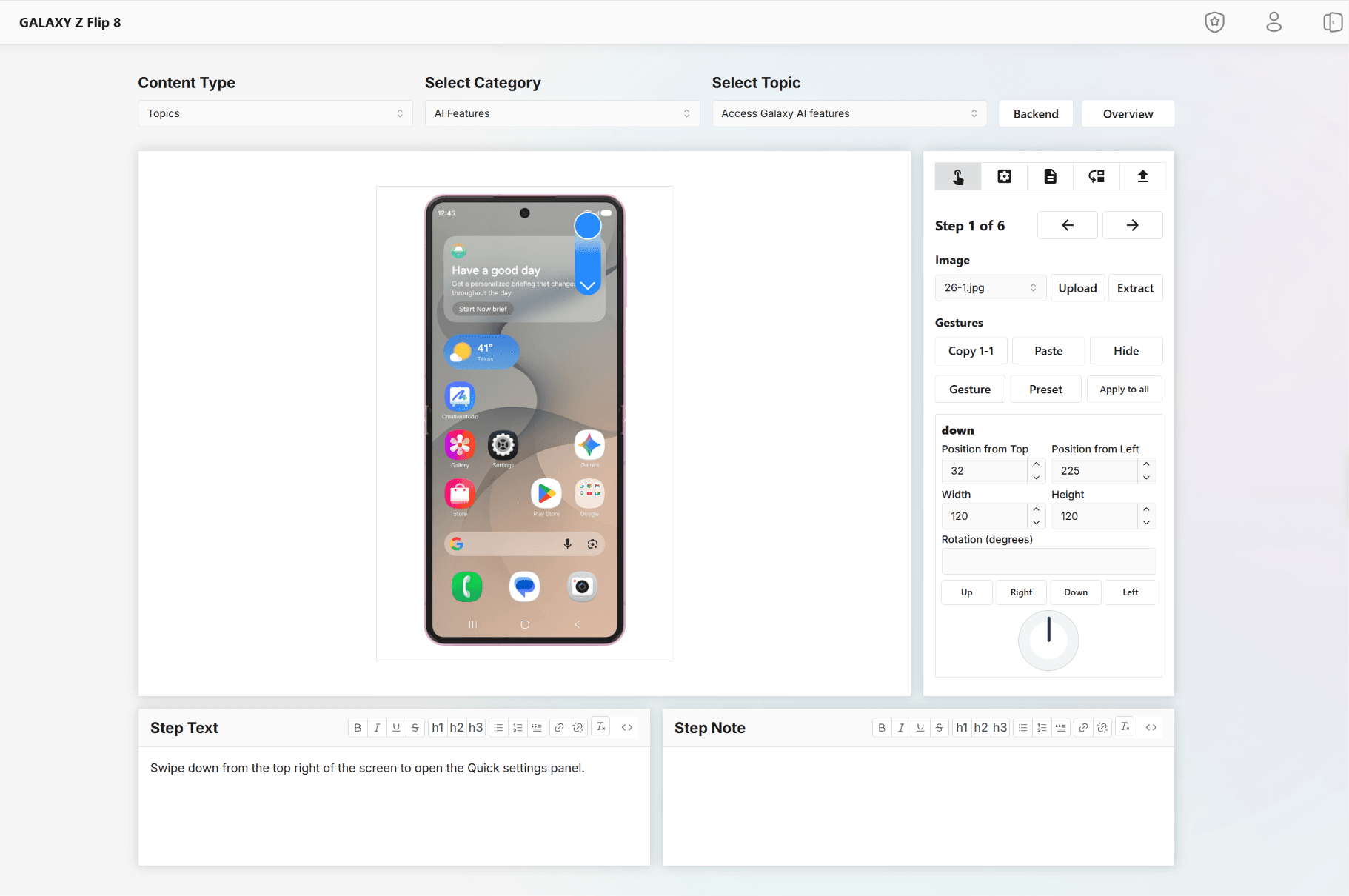Click the Rotation (degrees) input field
This screenshot has height=896, width=1349.
(1048, 561)
